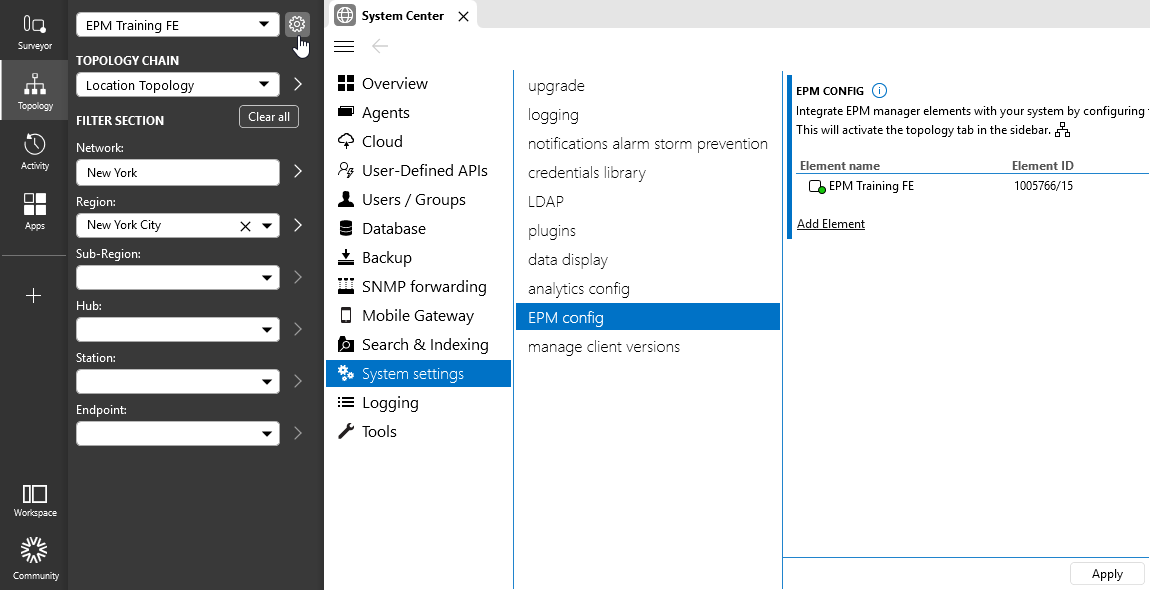This screenshot has width=1150, height=590.
Task: Select the Topology sidebar icon
Action: [34, 92]
